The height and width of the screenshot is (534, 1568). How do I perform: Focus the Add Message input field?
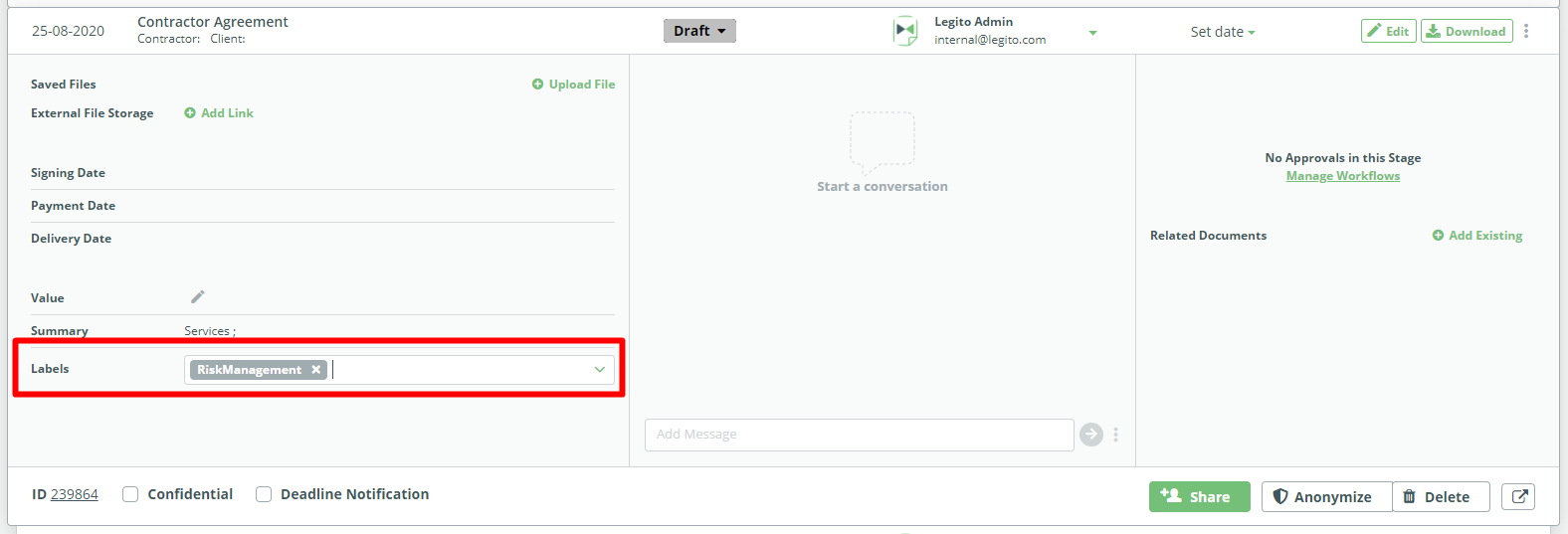[860, 435]
